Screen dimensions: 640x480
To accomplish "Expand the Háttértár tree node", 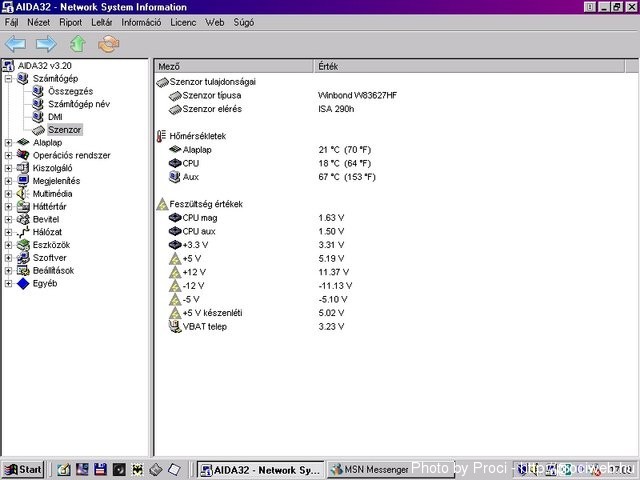I will [8, 207].
